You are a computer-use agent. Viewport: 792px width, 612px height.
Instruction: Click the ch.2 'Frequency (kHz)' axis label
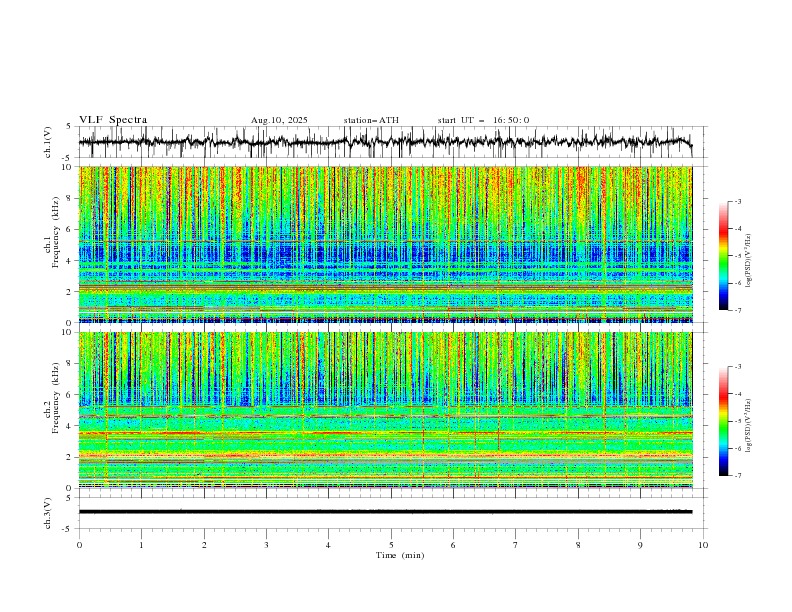click(x=56, y=398)
